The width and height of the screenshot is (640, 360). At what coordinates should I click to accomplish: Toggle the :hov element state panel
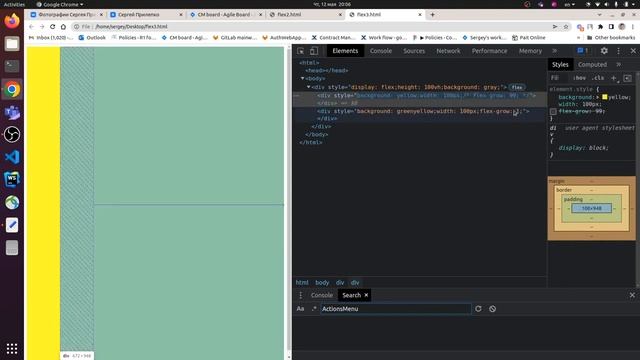tap(579, 78)
